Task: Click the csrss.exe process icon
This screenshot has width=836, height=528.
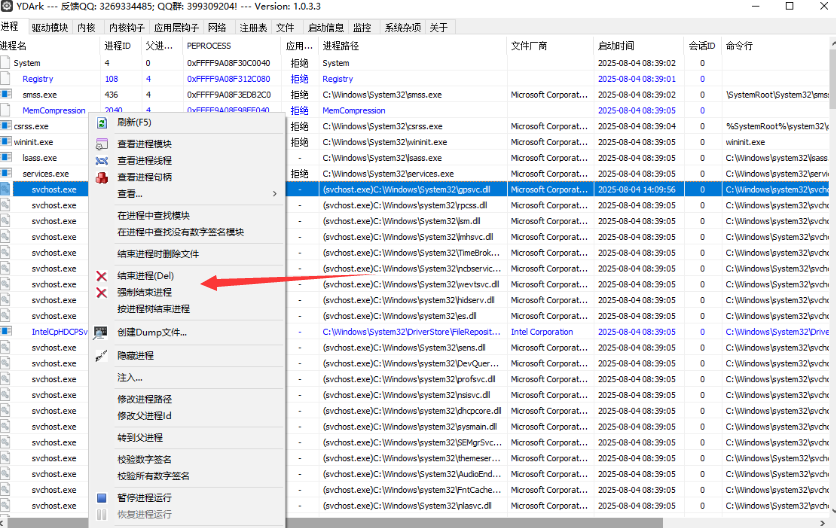Action: [x=6, y=127]
